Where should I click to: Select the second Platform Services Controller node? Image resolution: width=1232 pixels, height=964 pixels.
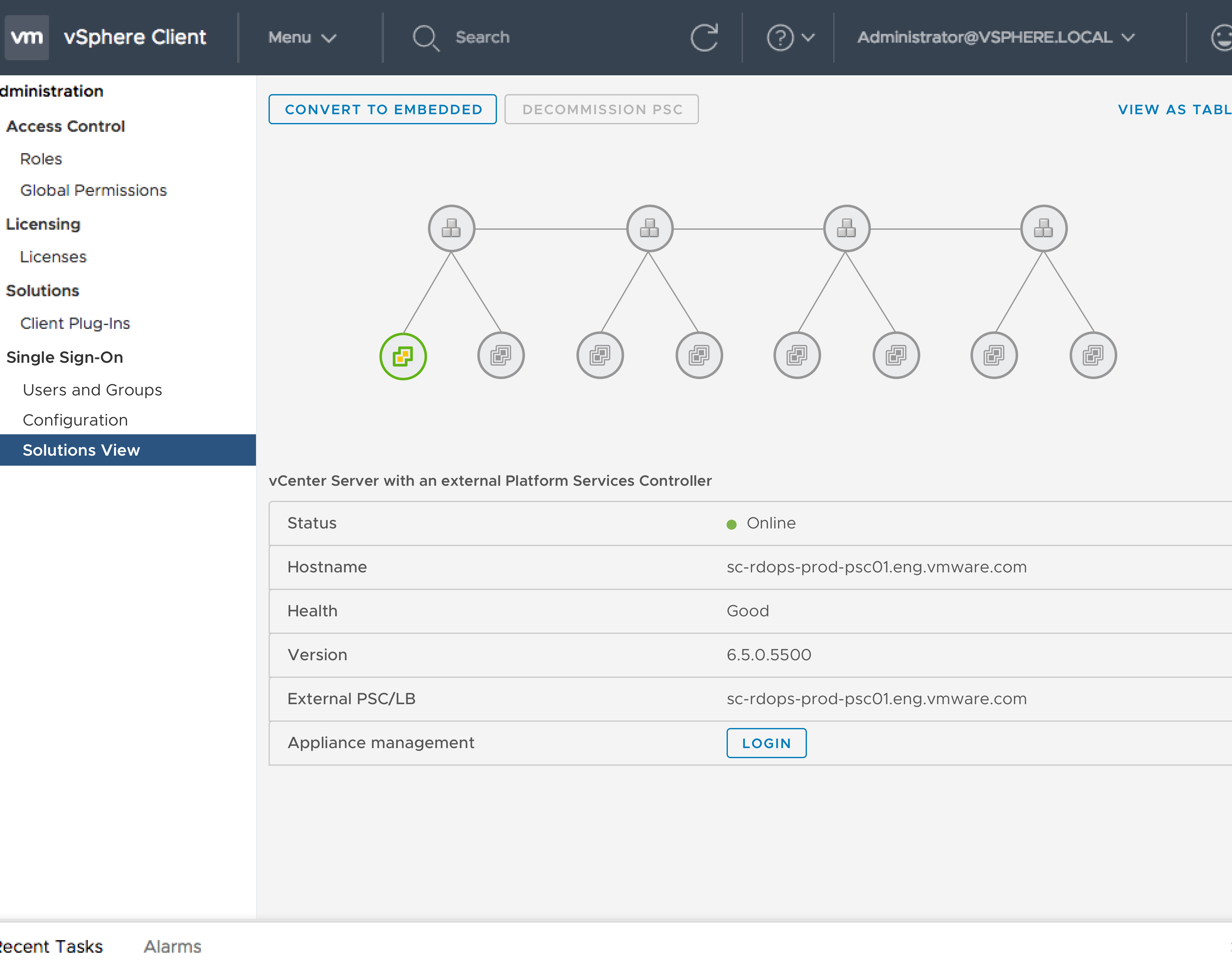pyautogui.click(x=649, y=228)
